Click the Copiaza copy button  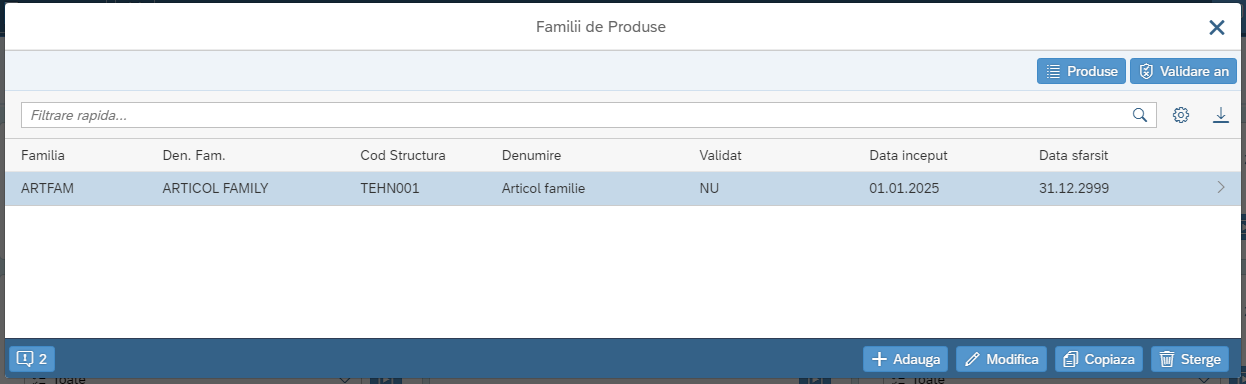pyautogui.click(x=1099, y=359)
